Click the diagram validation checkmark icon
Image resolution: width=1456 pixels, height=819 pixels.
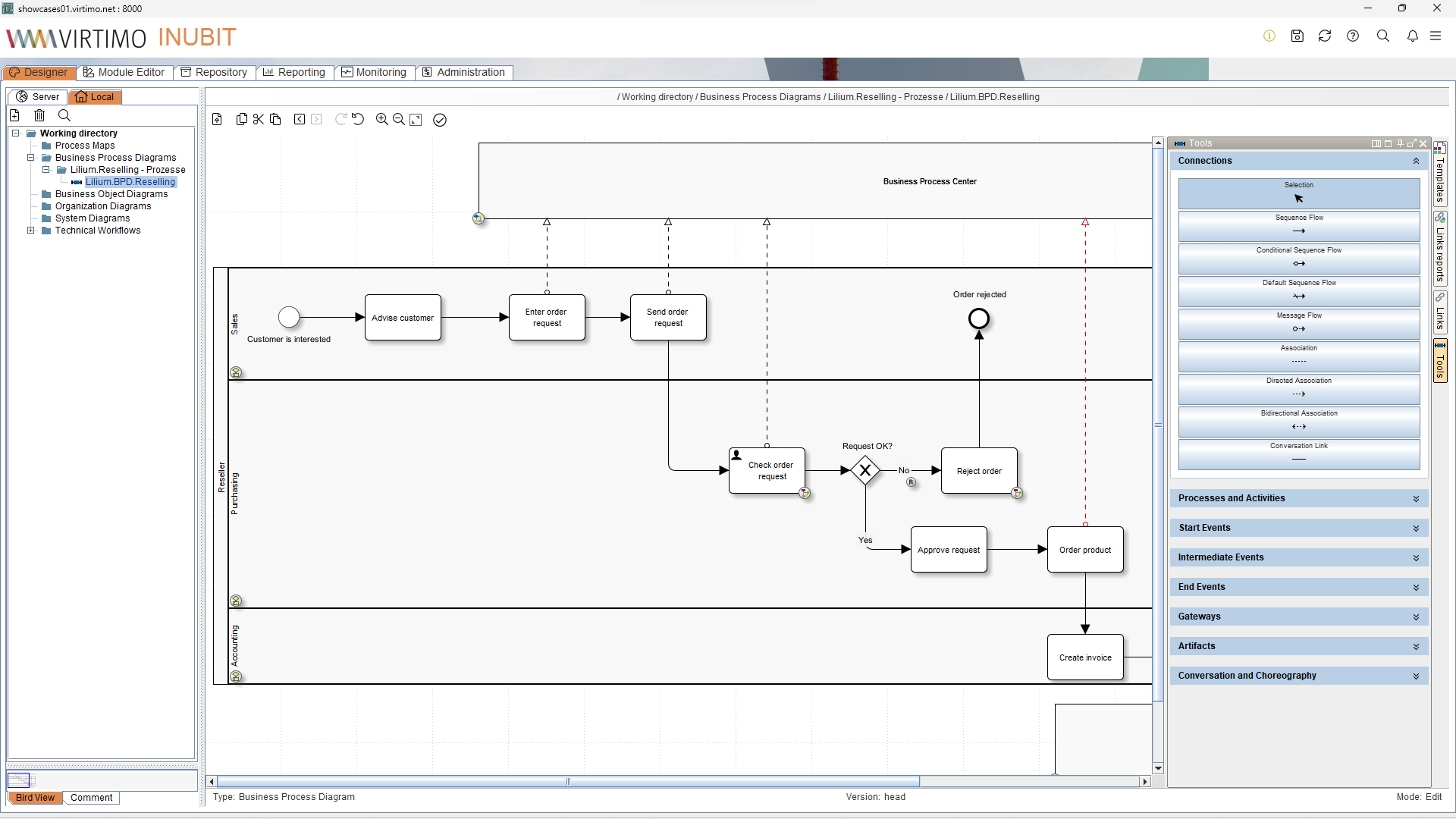(440, 120)
